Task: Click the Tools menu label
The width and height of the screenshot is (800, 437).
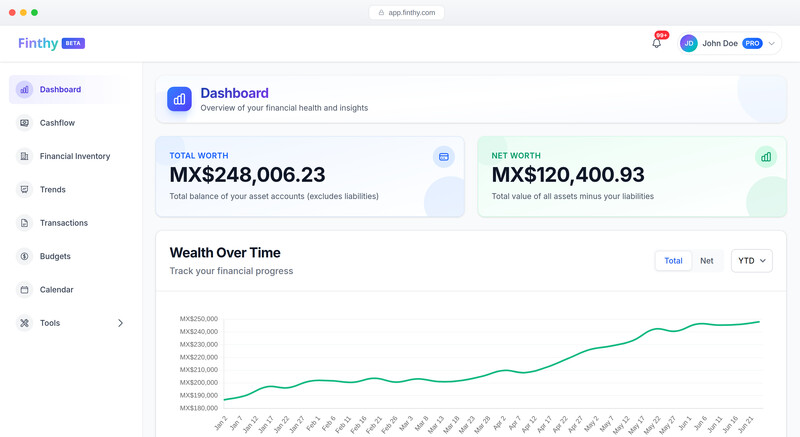Action: [50, 323]
